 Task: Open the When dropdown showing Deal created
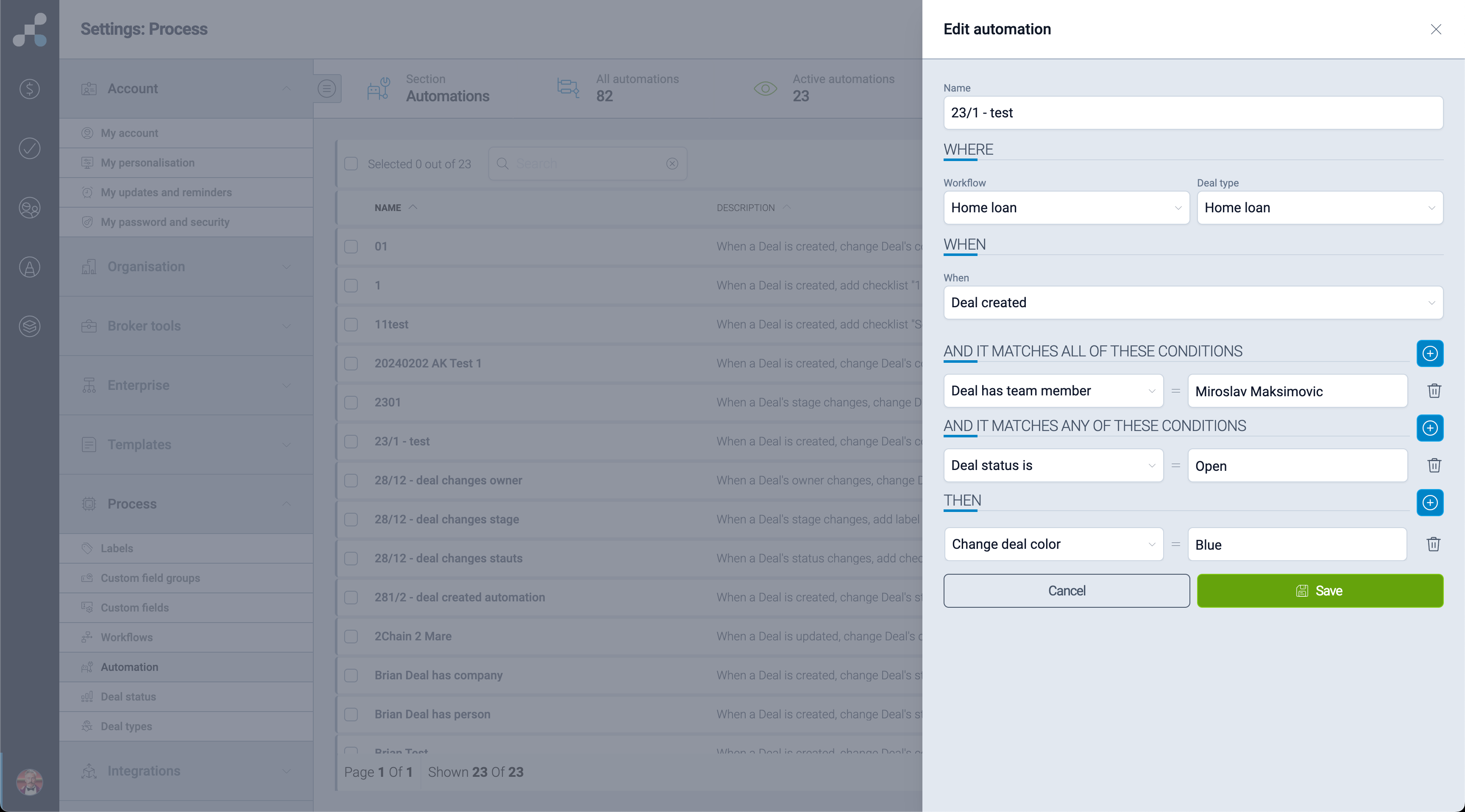(x=1193, y=303)
